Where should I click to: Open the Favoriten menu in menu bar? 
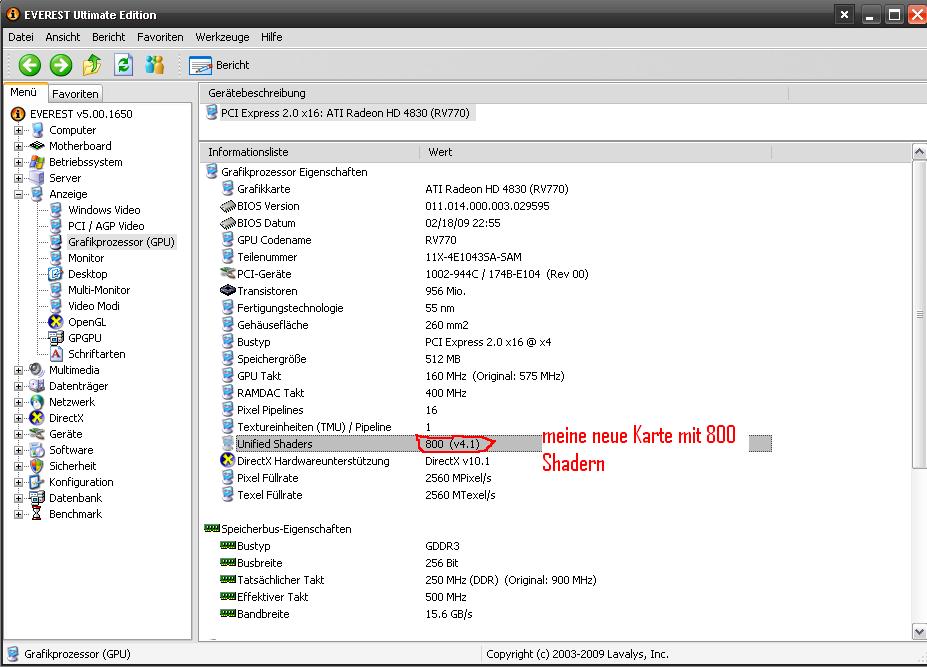(160, 37)
